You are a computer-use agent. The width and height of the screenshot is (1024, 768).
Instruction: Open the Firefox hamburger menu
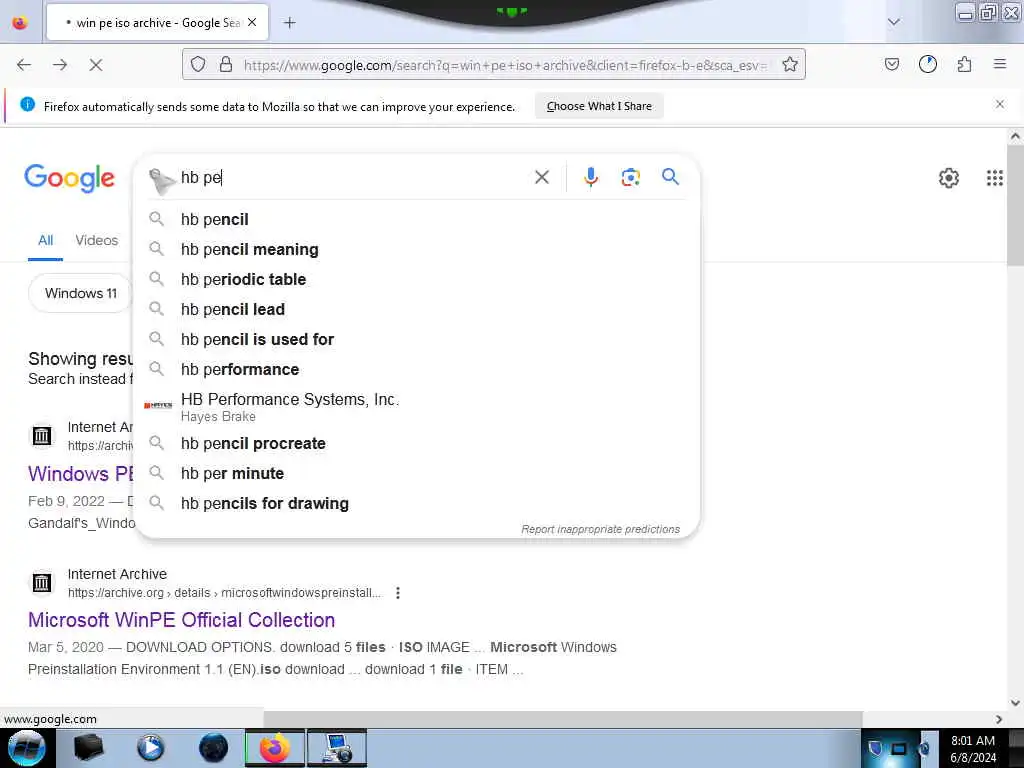[x=999, y=64]
